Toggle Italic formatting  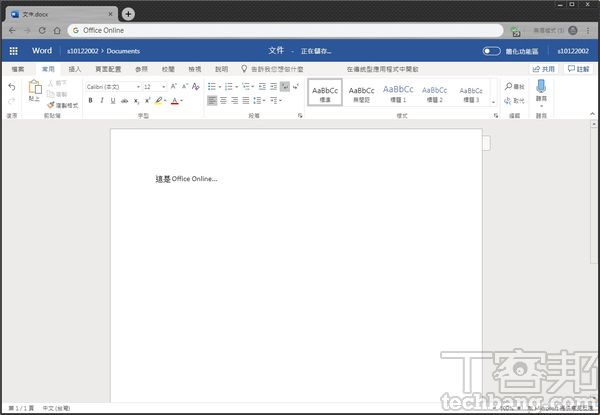click(x=102, y=101)
